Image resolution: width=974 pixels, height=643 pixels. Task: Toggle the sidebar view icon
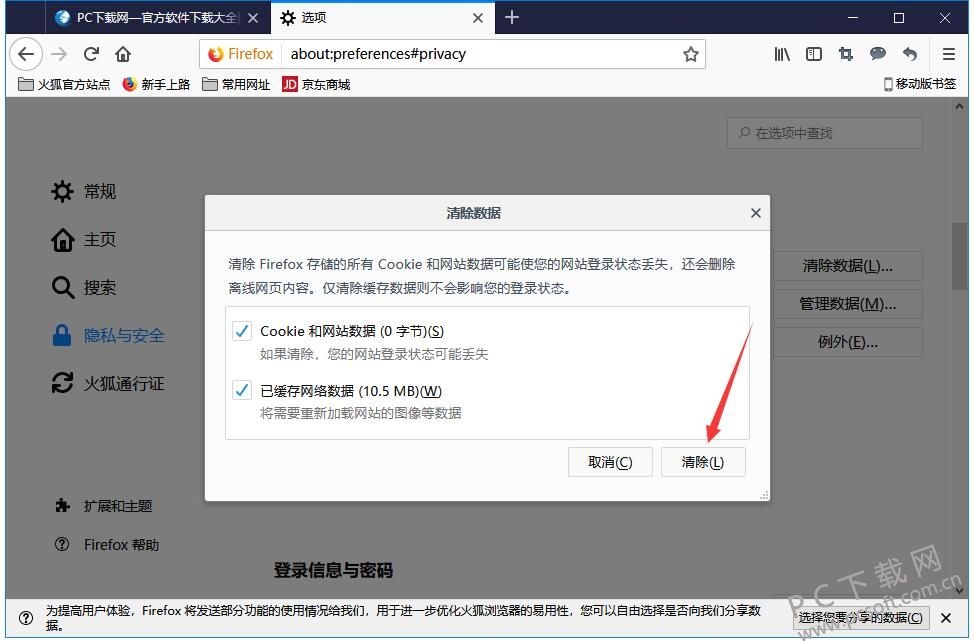coord(814,54)
